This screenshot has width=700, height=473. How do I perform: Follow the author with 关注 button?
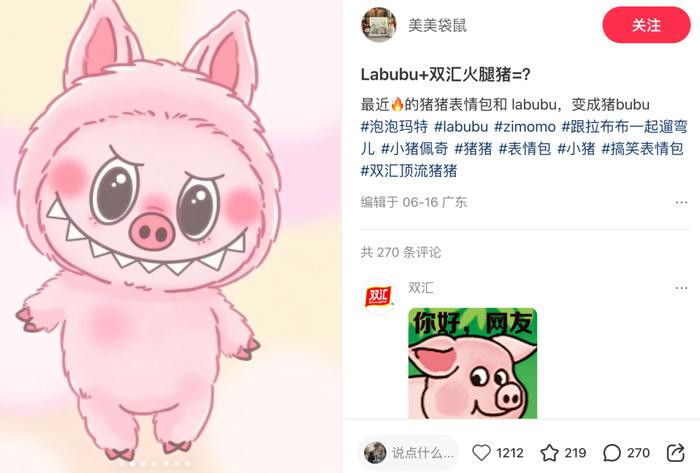tap(646, 25)
